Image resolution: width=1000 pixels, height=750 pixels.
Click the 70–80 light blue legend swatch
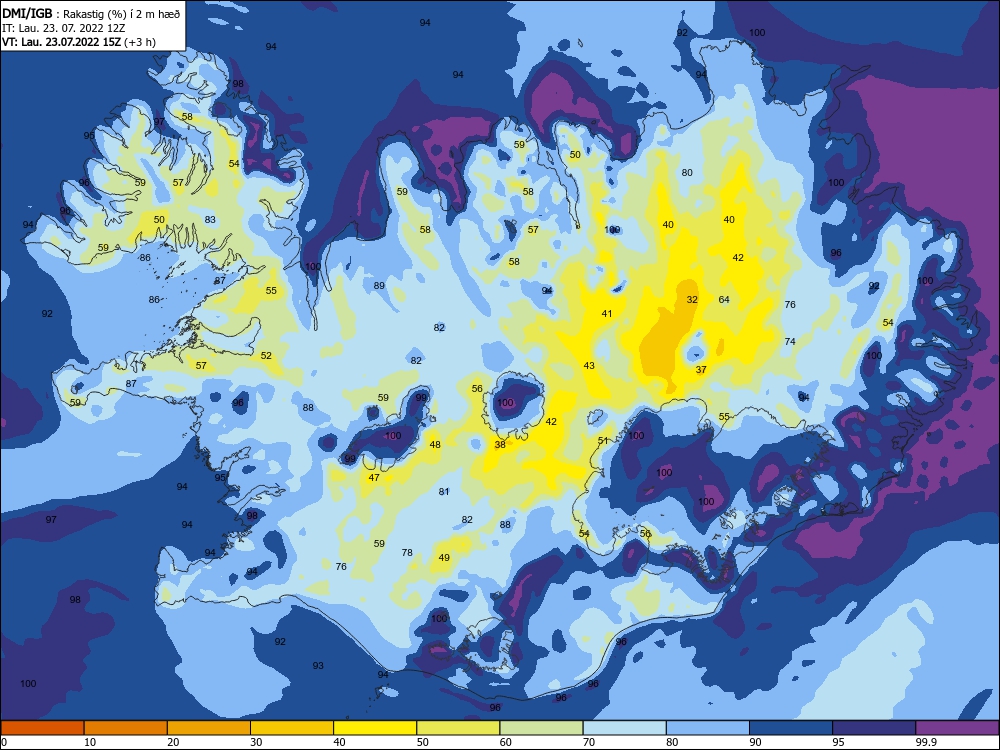click(624, 728)
